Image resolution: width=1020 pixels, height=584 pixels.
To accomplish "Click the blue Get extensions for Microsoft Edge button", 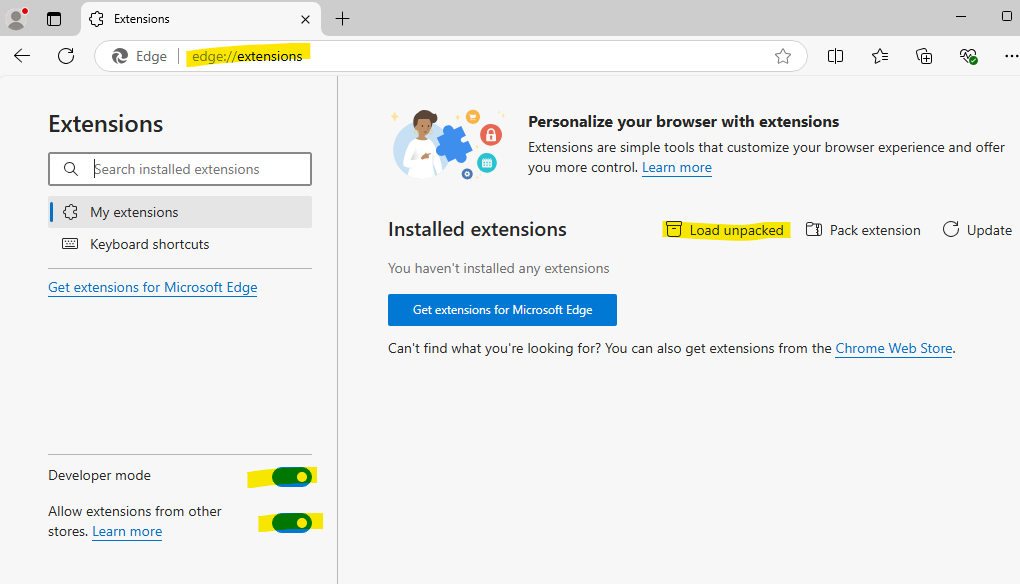I will point(502,310).
